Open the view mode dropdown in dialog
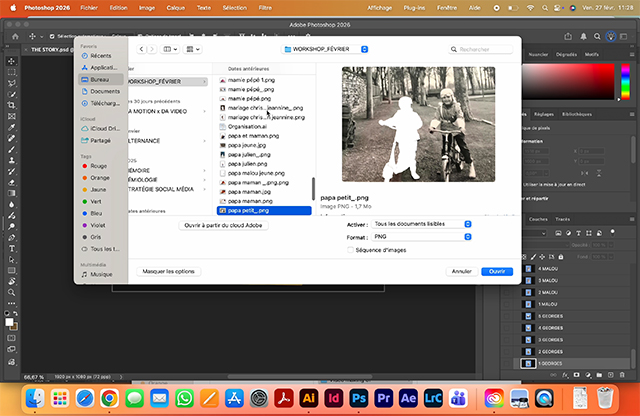Screen dimensions: 640x416 pyautogui.click(x=171, y=49)
